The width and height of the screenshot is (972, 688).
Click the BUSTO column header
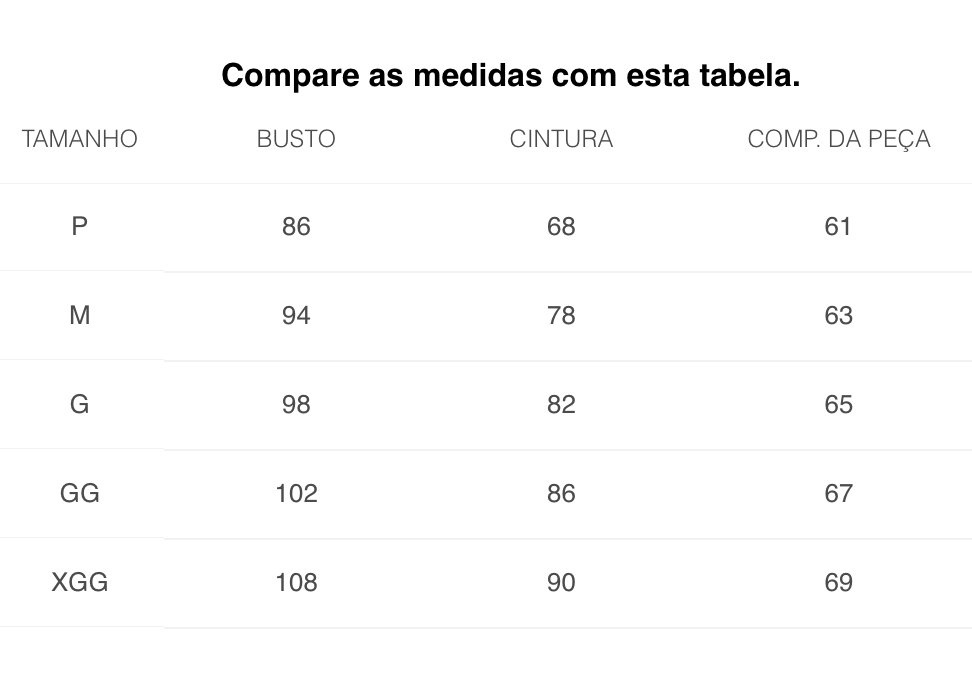point(296,139)
